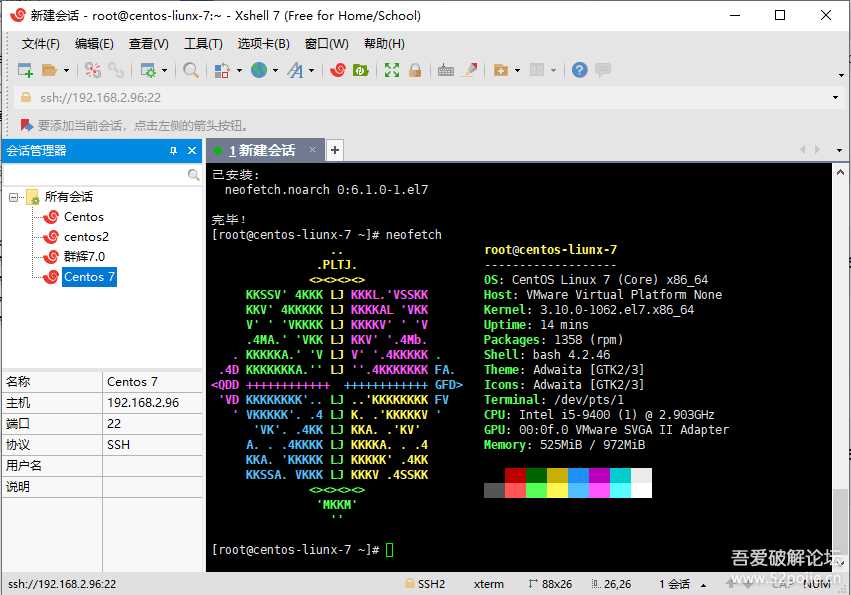Click the 192.168.2.96 host value cell
Screen dimensions: 851x595
pos(152,403)
